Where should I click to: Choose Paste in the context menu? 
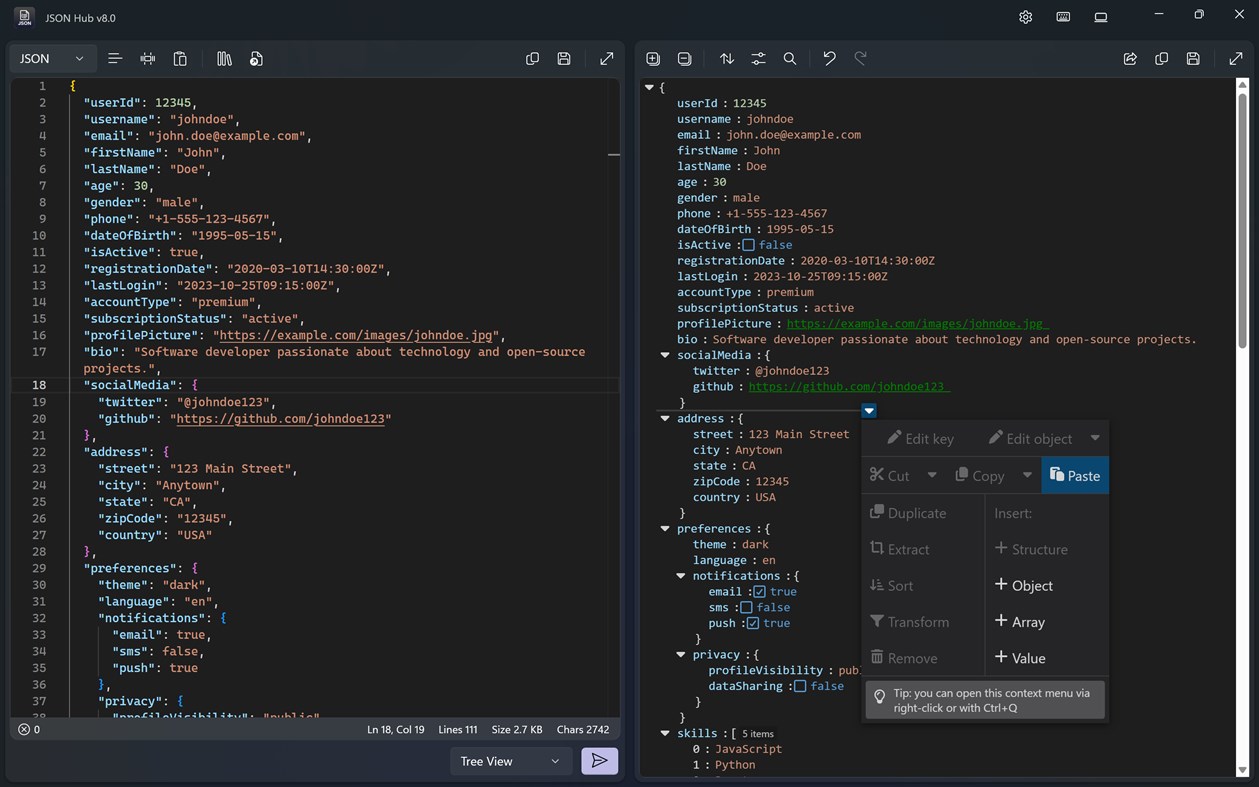pyautogui.click(x=1075, y=475)
